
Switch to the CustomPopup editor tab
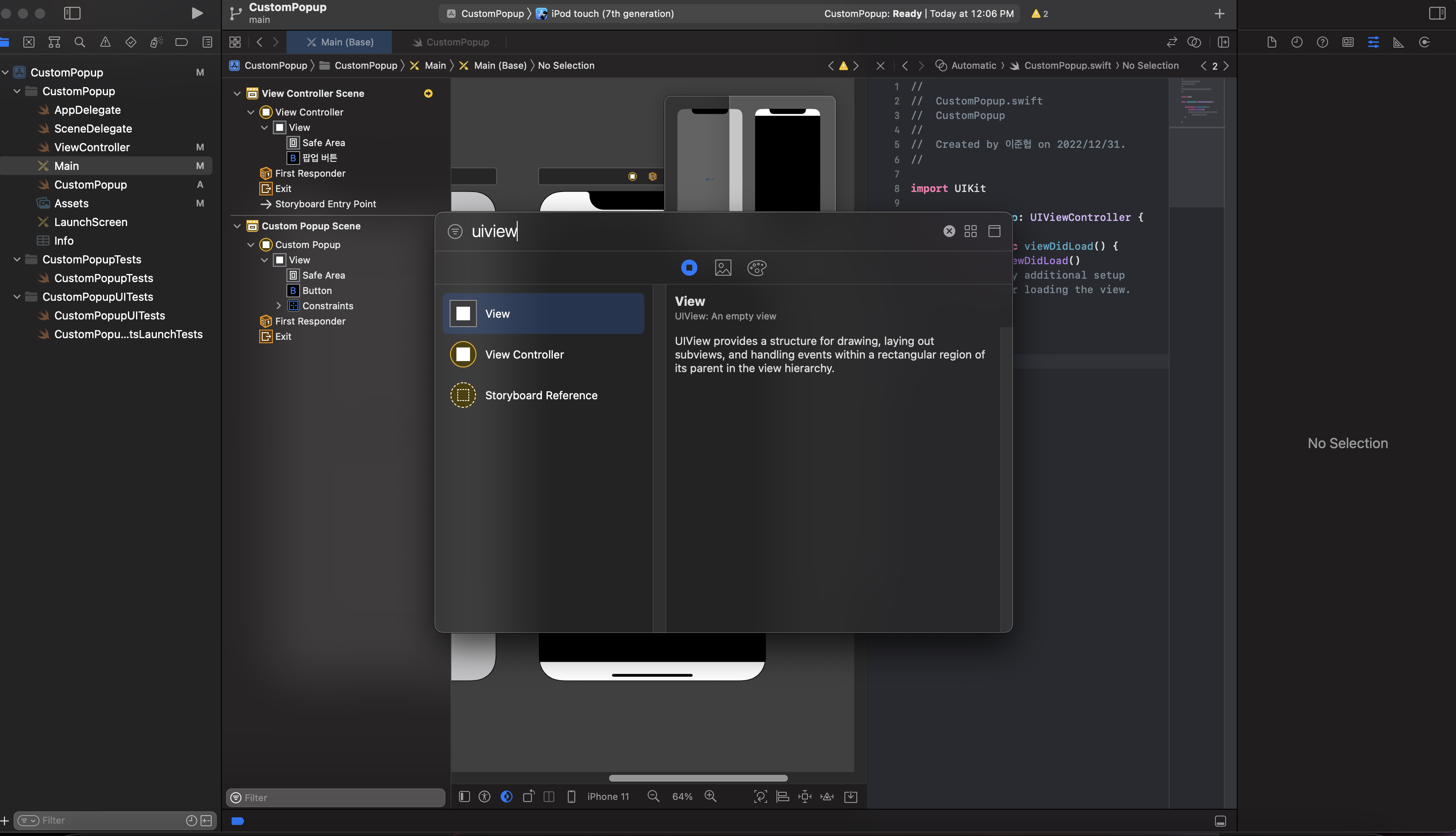click(450, 42)
